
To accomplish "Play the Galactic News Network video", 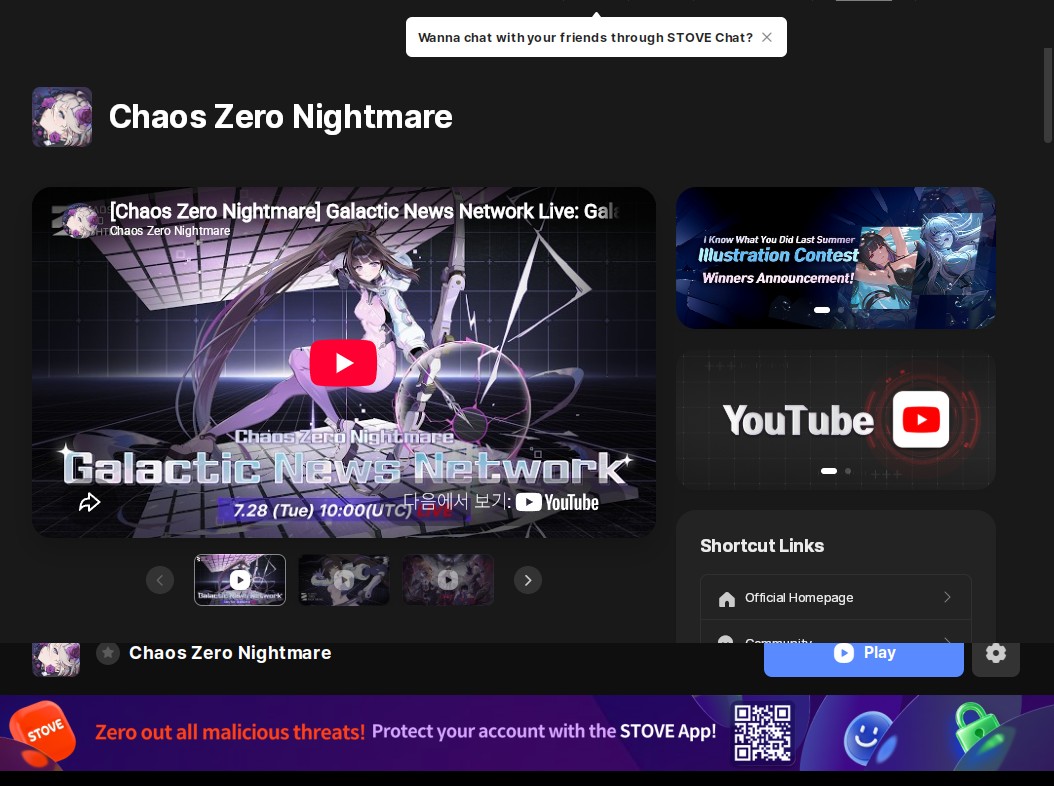I will 343,363.
